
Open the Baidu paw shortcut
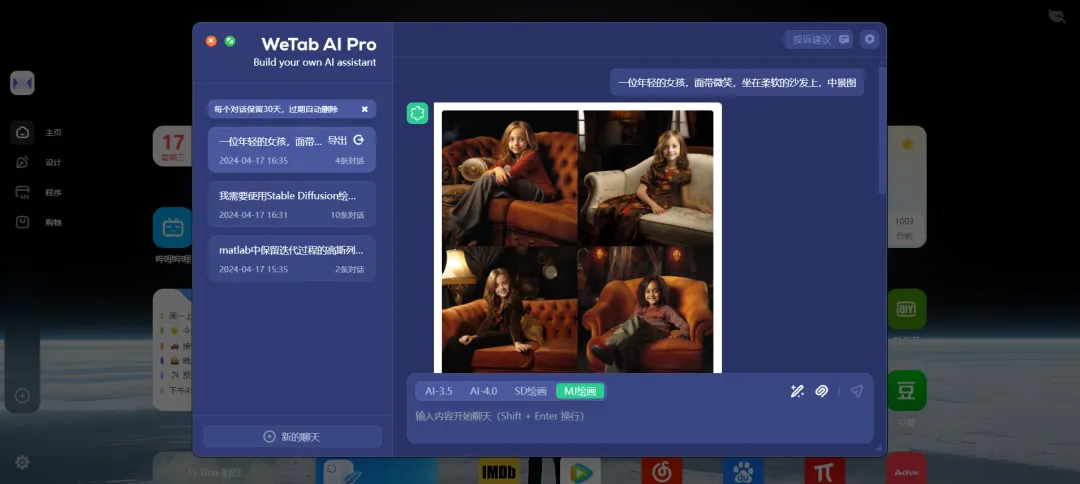(x=743, y=471)
